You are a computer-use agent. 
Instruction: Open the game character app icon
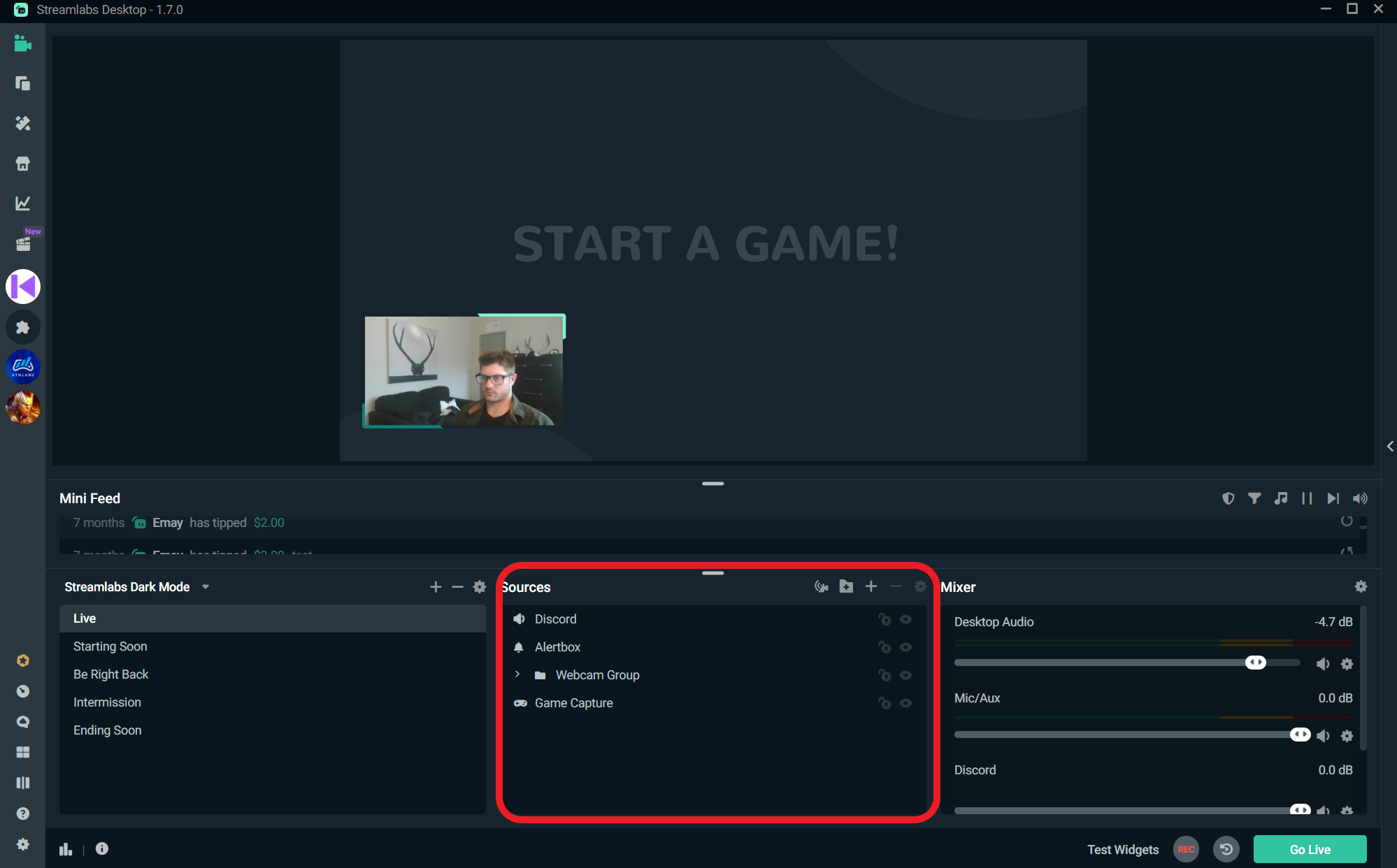click(x=23, y=407)
